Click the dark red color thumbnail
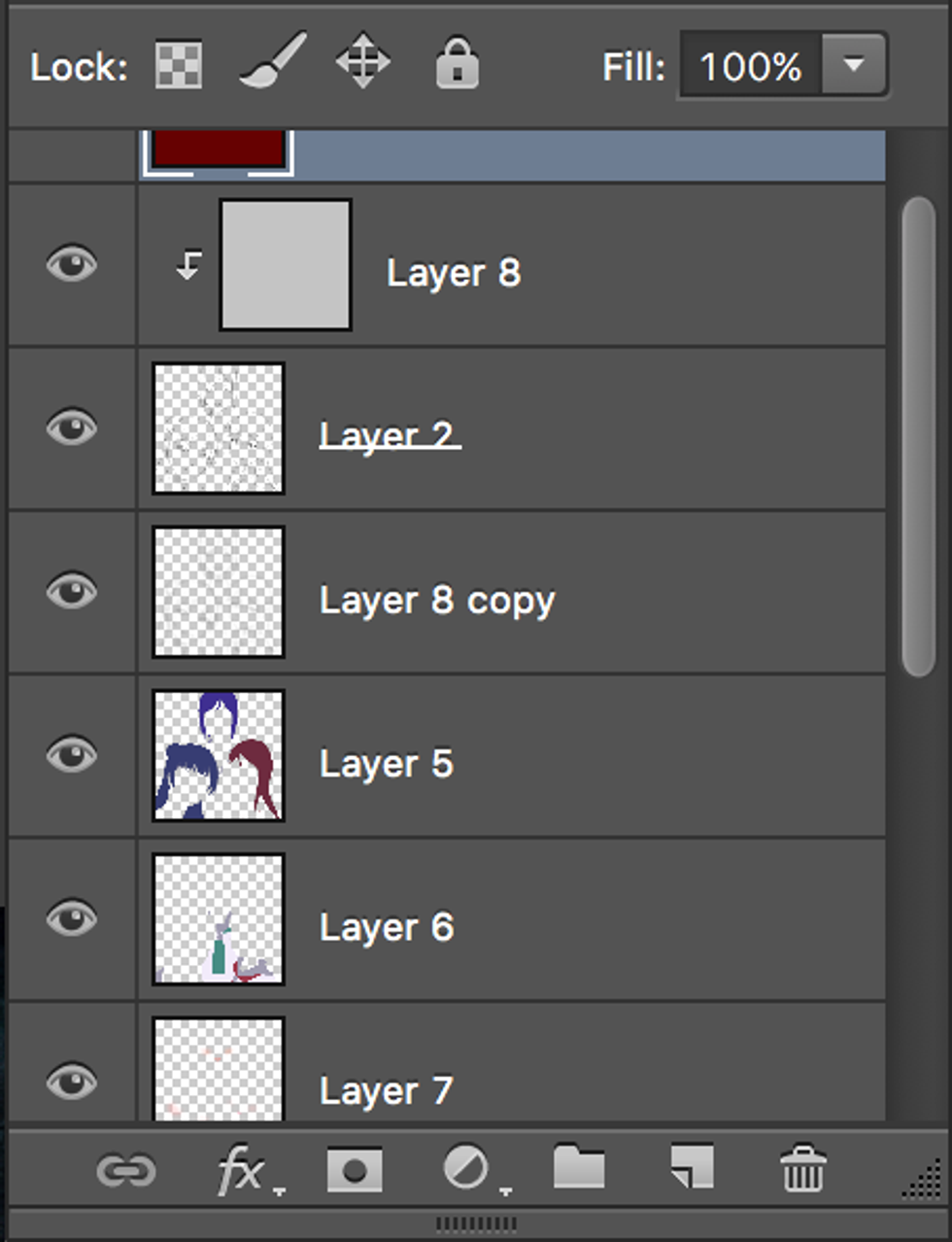Image resolution: width=952 pixels, height=1242 pixels. point(219,149)
